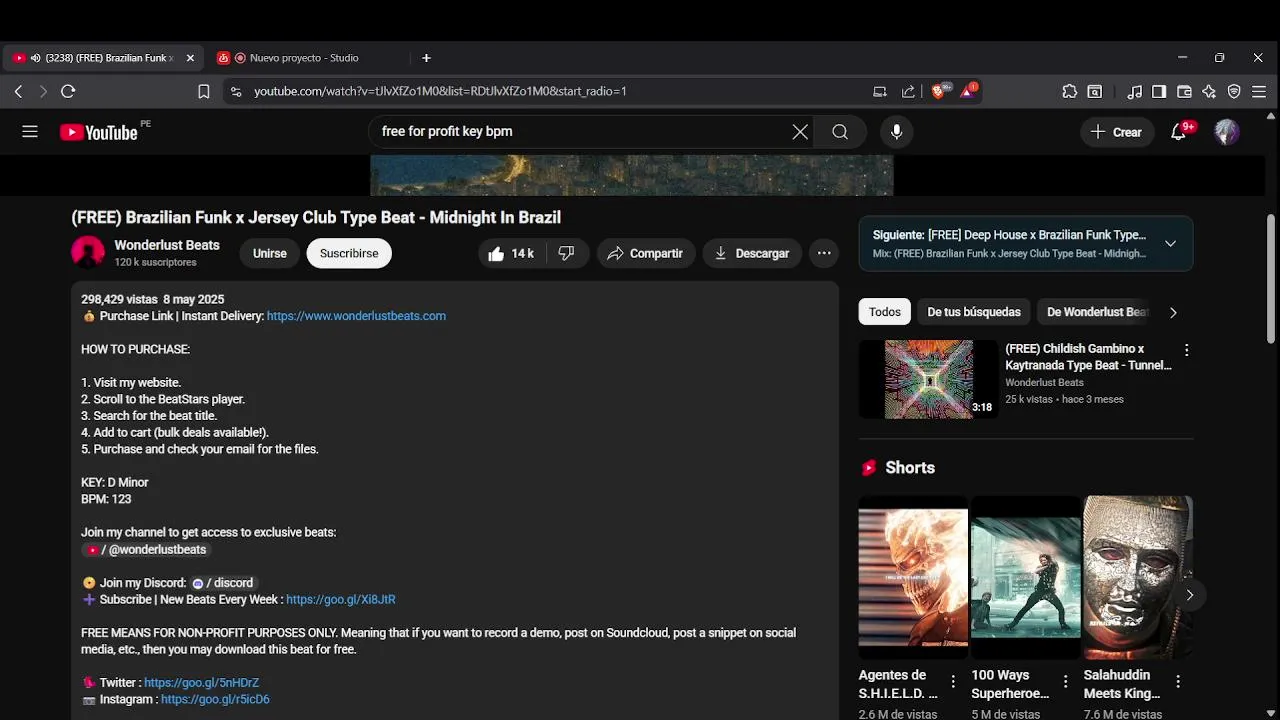The height and width of the screenshot is (720, 1280).
Task: Open the notifications bell
Action: pos(1179,131)
